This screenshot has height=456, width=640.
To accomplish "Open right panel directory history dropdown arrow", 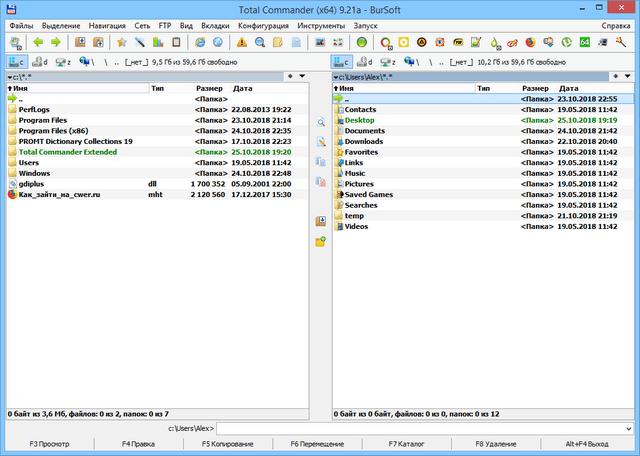I will (626, 76).
